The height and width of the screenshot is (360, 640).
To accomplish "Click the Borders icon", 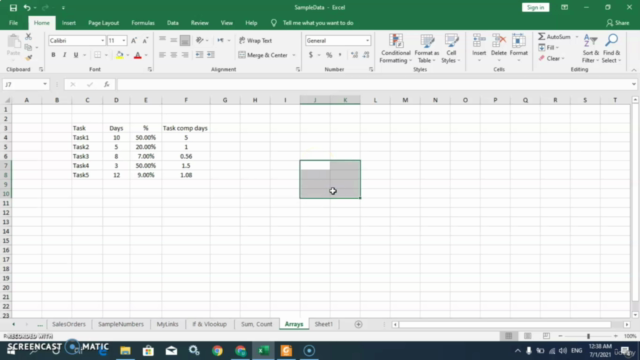I will pyautogui.click(x=97, y=55).
